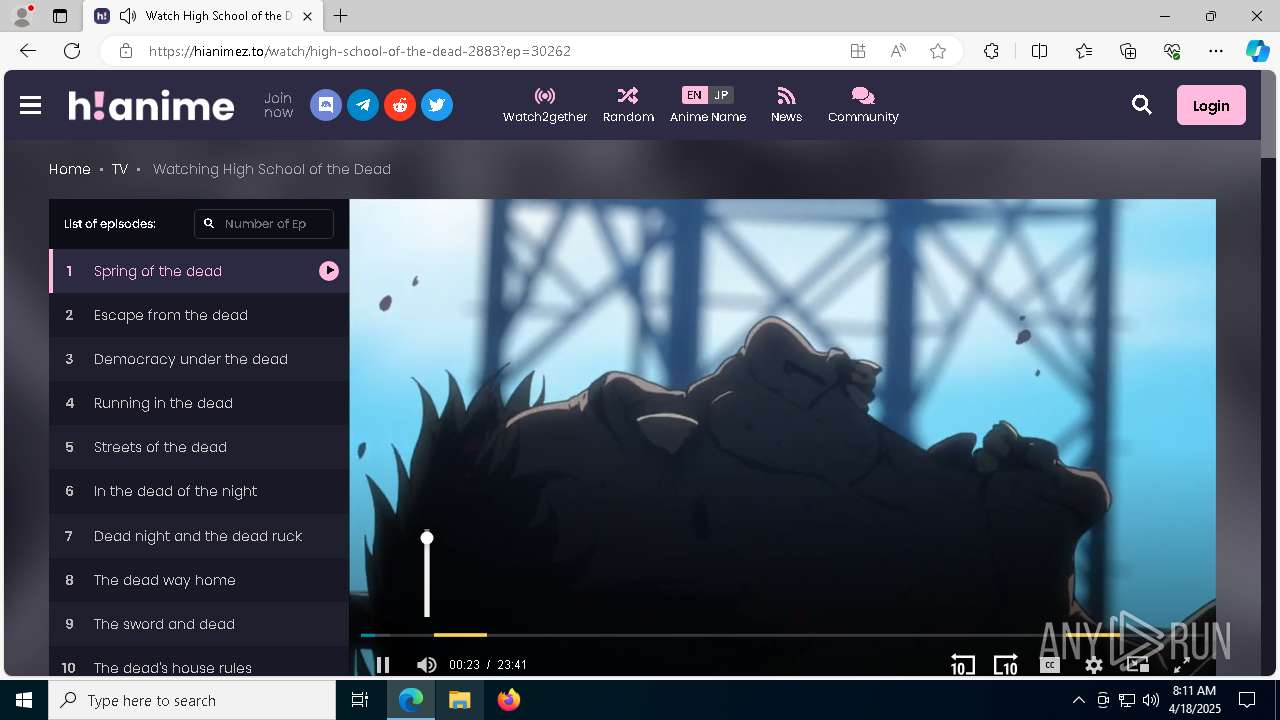Image resolution: width=1280 pixels, height=720 pixels.
Task: Open the HiAnime logo homepage
Action: coord(151,105)
